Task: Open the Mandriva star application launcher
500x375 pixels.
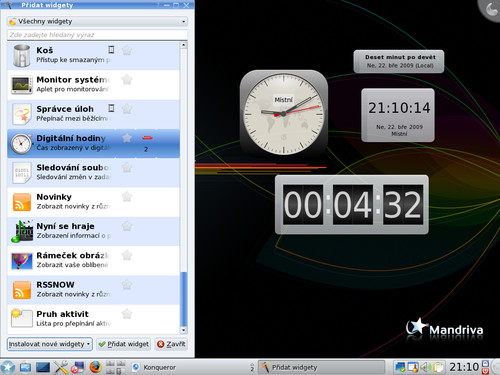Action: [x=8, y=367]
